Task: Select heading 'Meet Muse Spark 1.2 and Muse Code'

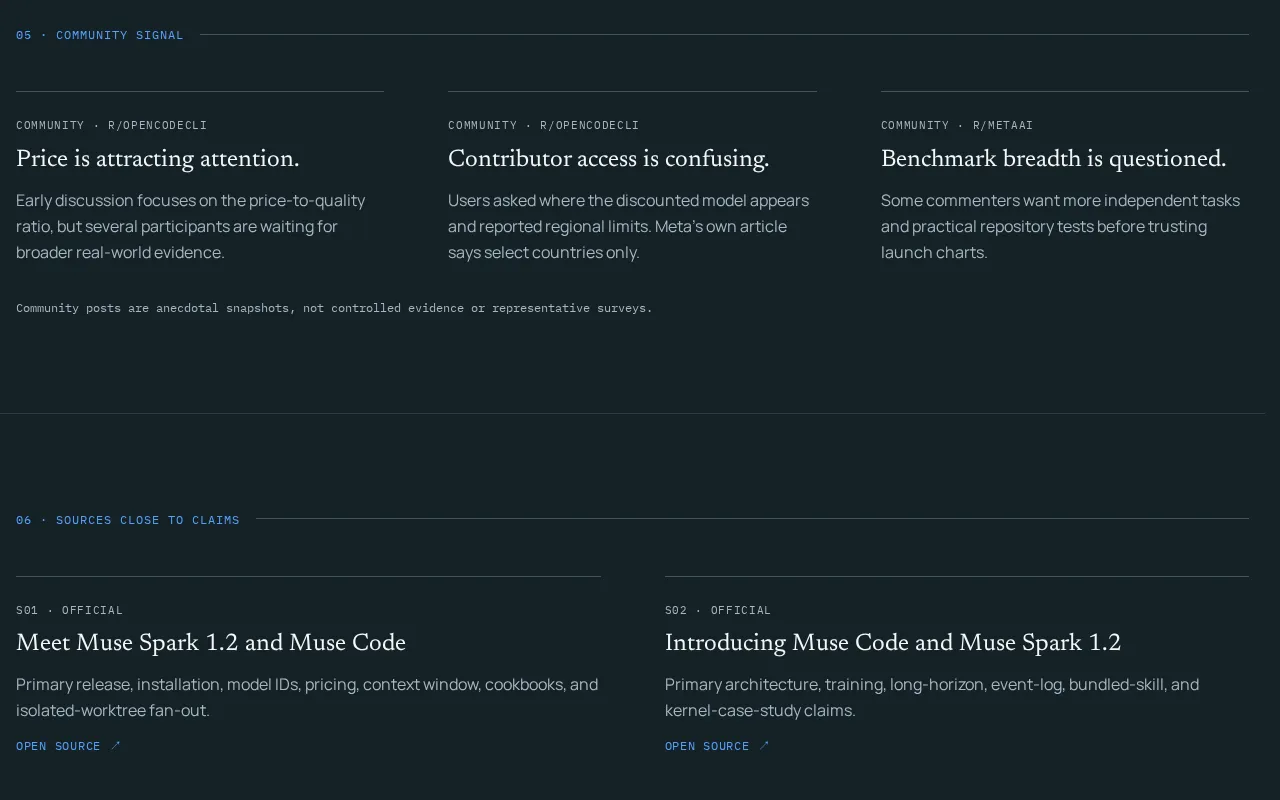Action: [x=211, y=642]
